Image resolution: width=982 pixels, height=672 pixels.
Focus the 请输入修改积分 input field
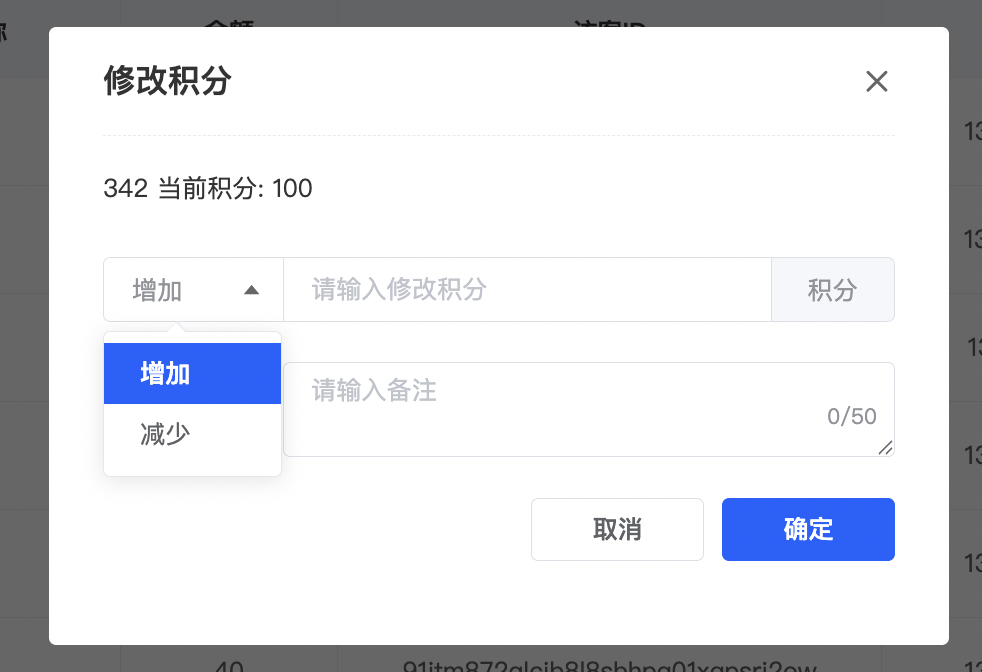527,290
